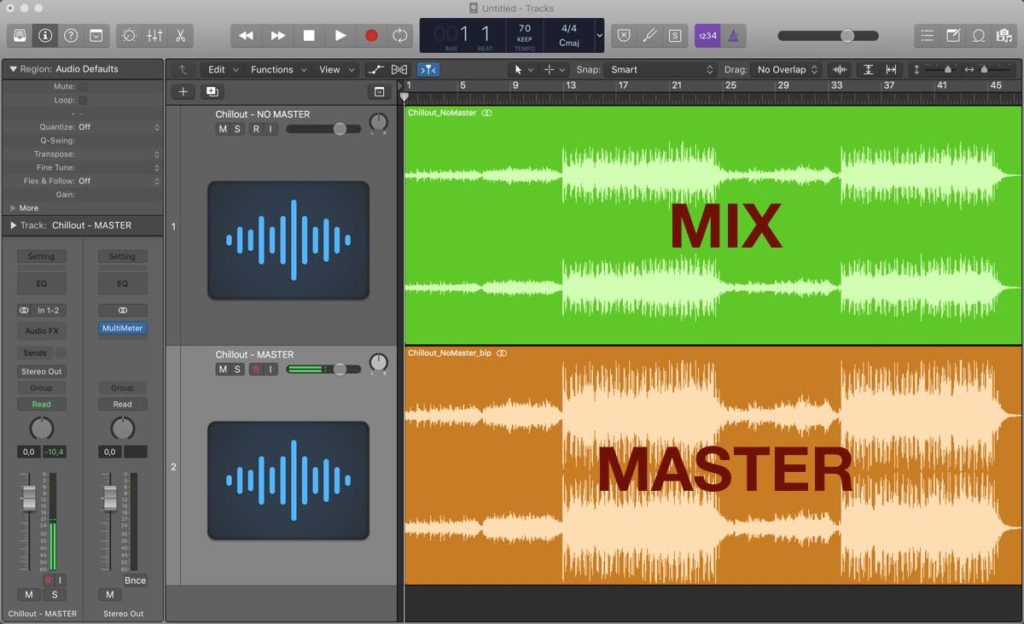Open the Marquee crosshair tool menu
Image resolution: width=1024 pixels, height=624 pixels.
(554, 70)
